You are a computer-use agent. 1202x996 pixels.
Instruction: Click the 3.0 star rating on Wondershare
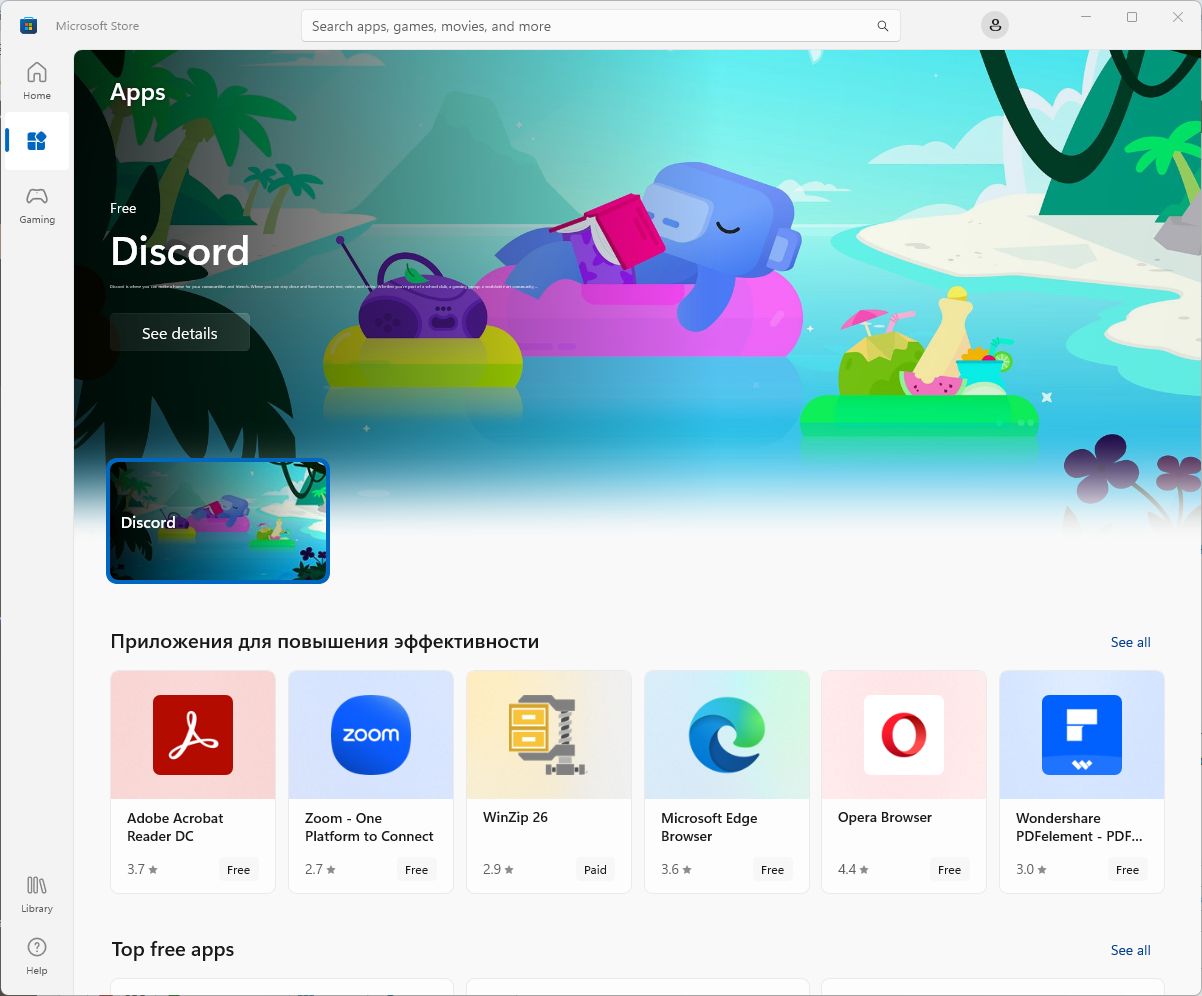1032,869
